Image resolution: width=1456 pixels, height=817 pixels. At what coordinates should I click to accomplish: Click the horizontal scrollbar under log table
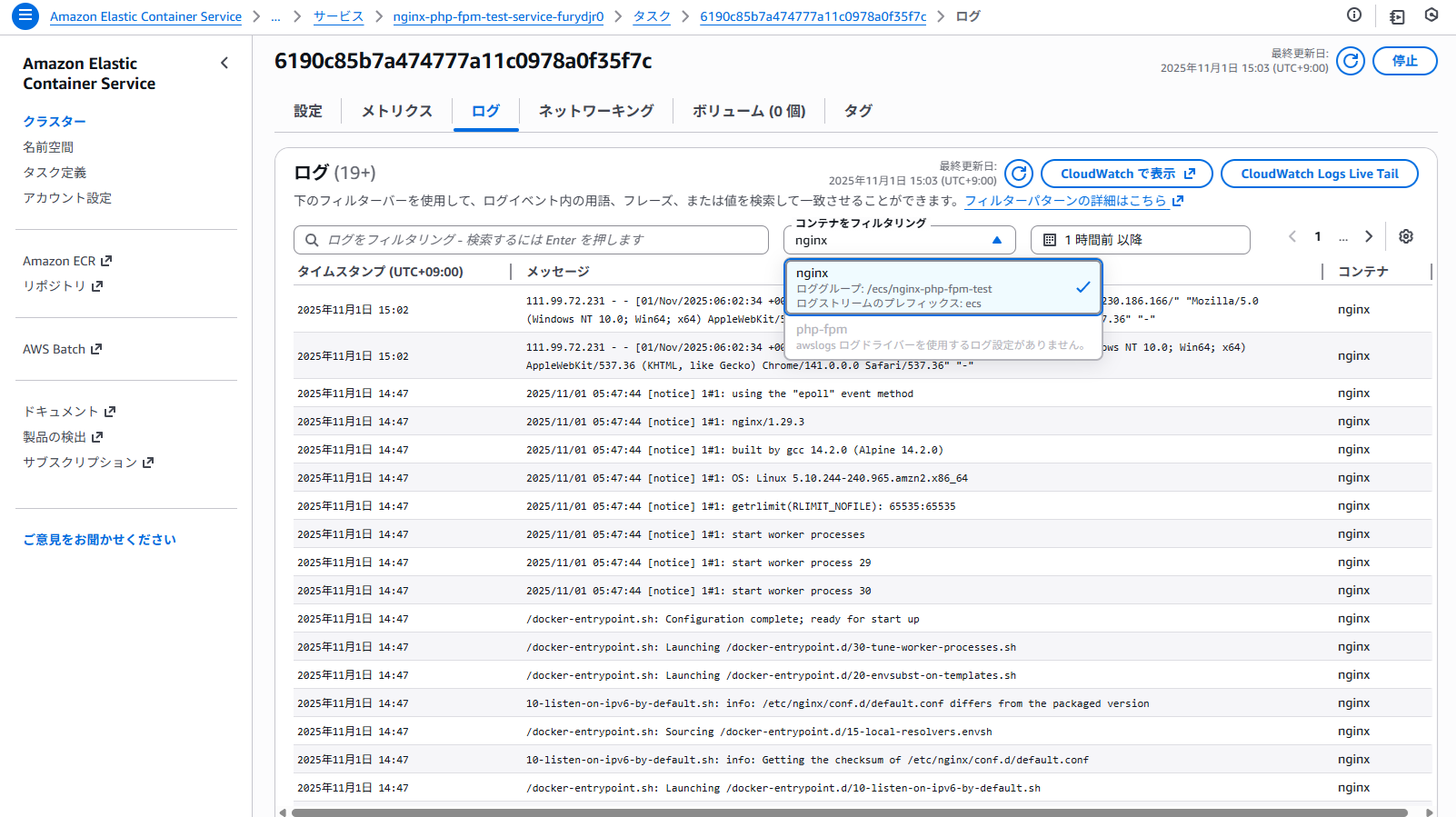[849, 812]
